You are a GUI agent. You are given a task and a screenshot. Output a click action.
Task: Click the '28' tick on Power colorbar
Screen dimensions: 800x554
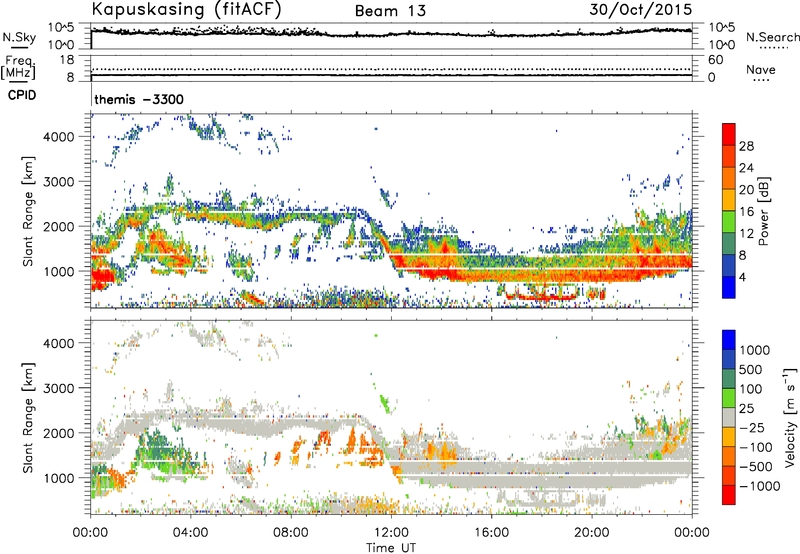pos(746,146)
